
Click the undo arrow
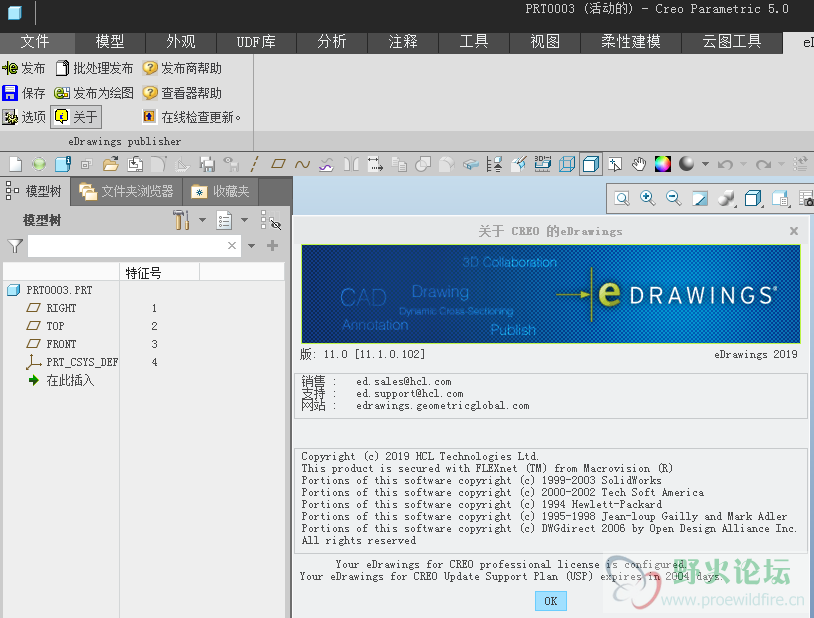click(725, 165)
